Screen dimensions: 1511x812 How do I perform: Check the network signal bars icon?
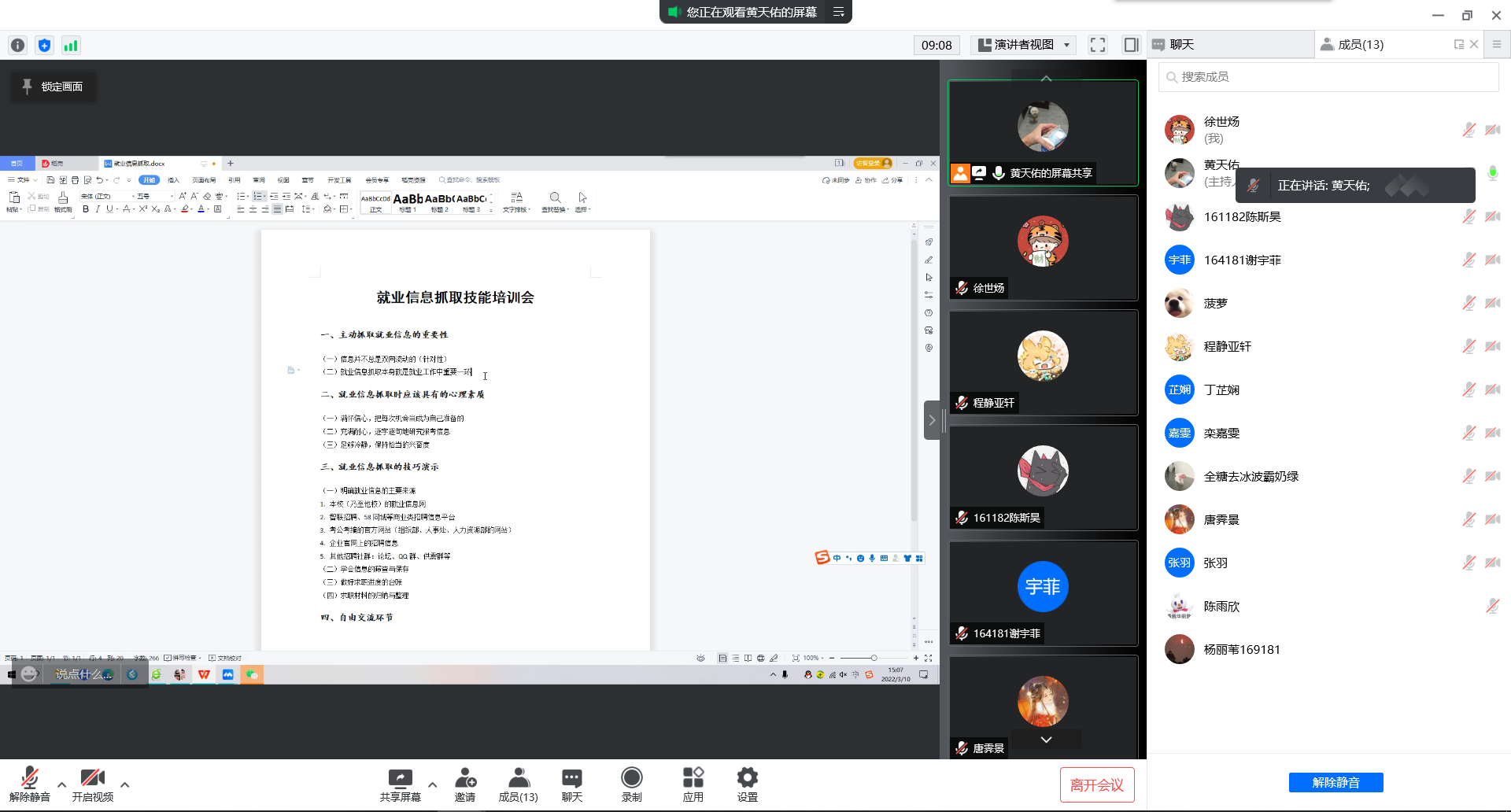71,46
